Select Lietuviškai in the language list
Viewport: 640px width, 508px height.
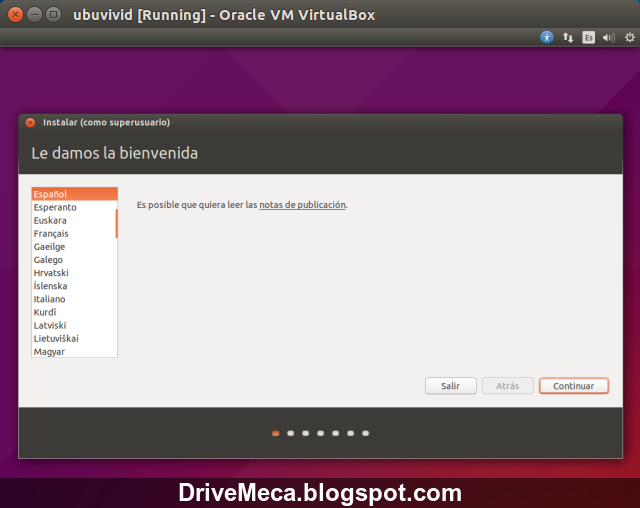tap(74, 338)
